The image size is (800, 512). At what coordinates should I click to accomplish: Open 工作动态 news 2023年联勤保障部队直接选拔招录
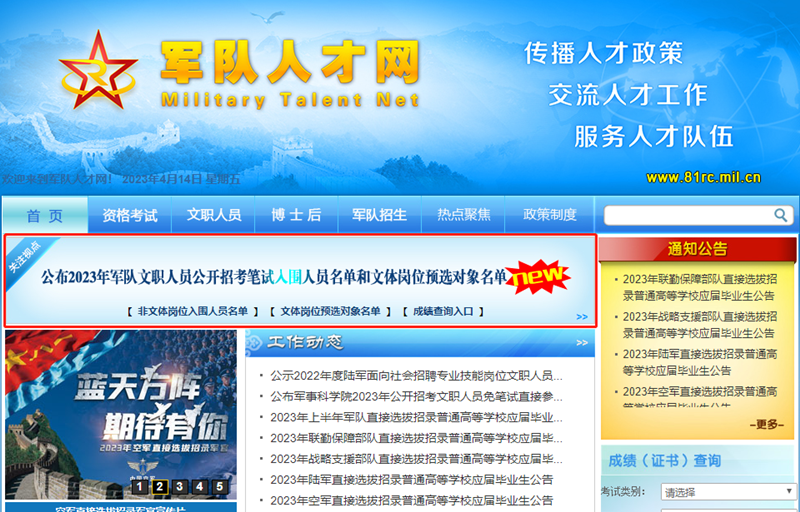coord(416,438)
